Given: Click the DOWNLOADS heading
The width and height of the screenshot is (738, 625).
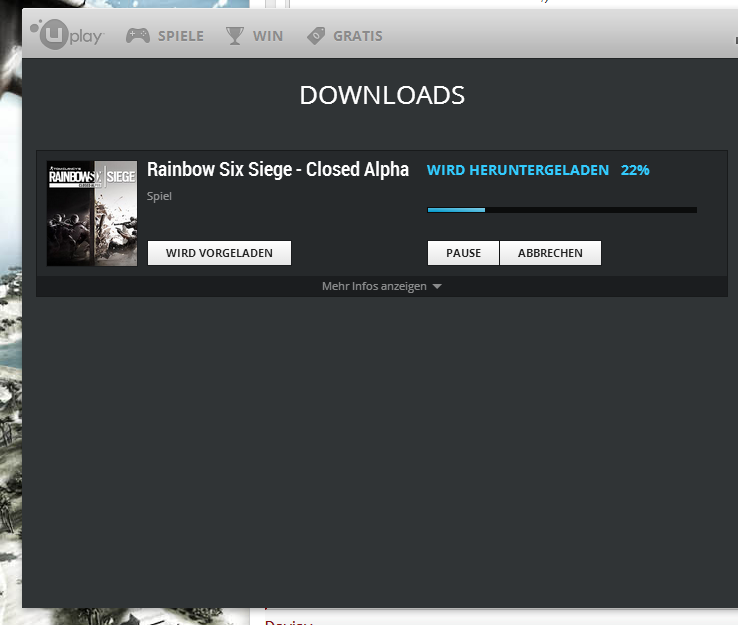Looking at the screenshot, I should click(x=382, y=95).
